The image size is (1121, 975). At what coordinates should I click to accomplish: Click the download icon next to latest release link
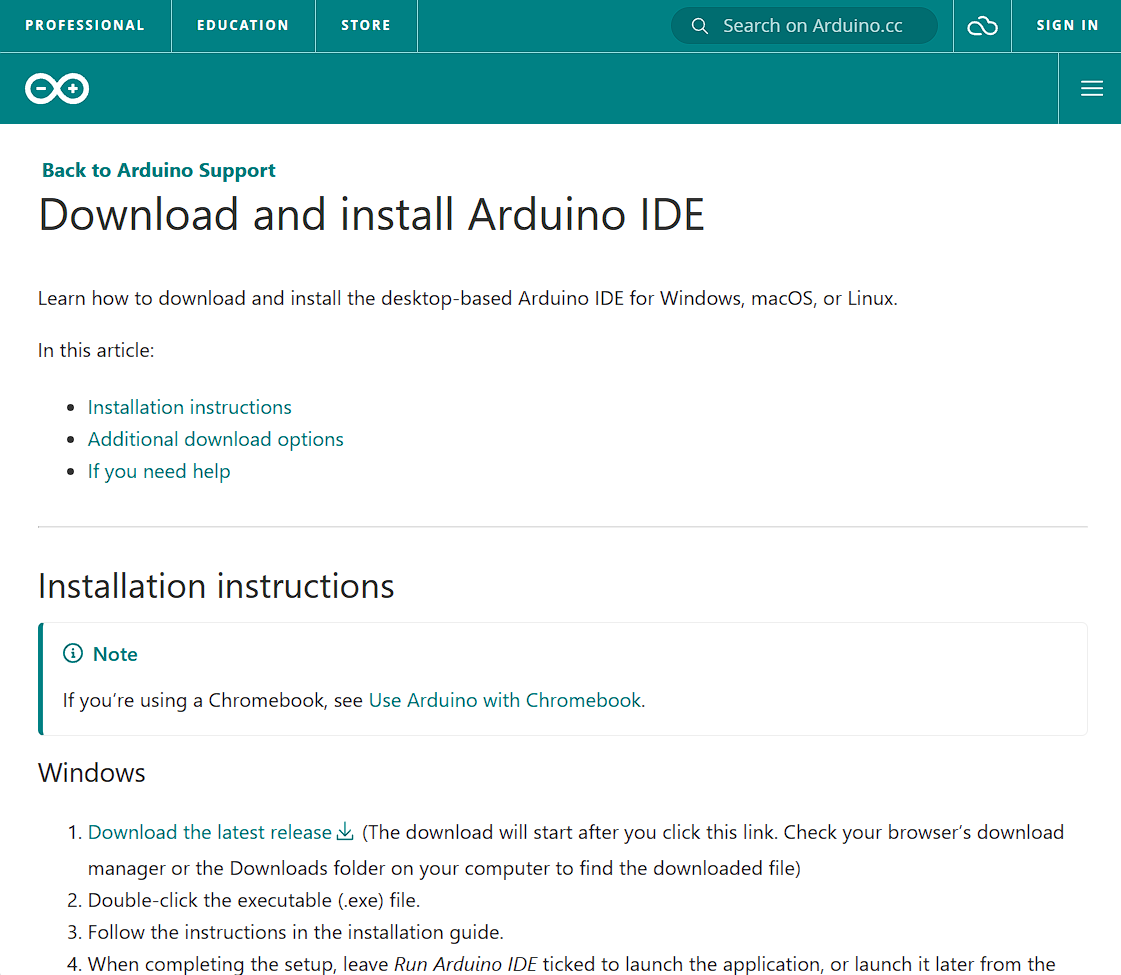point(345,831)
